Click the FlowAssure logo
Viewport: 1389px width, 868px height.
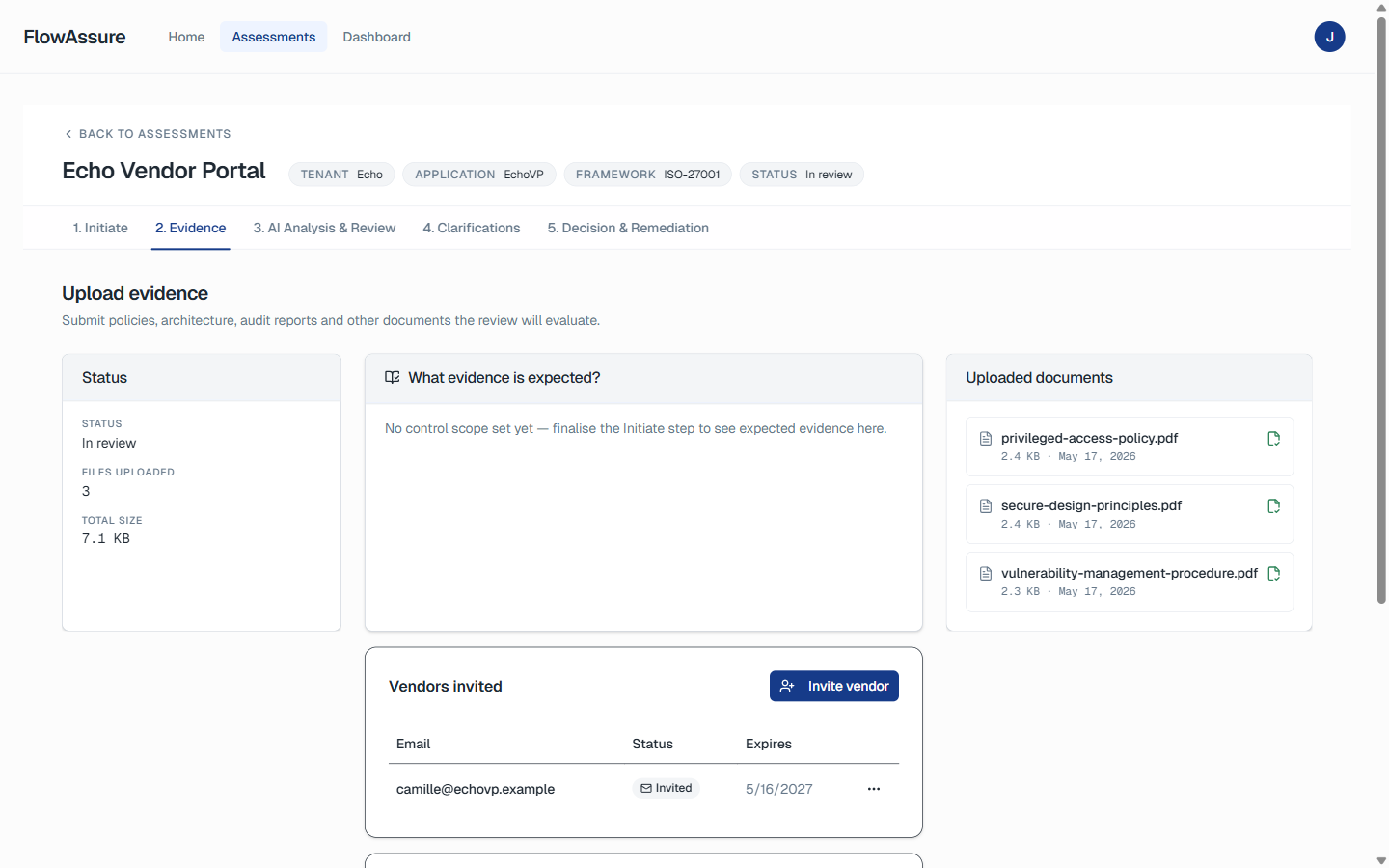(74, 37)
